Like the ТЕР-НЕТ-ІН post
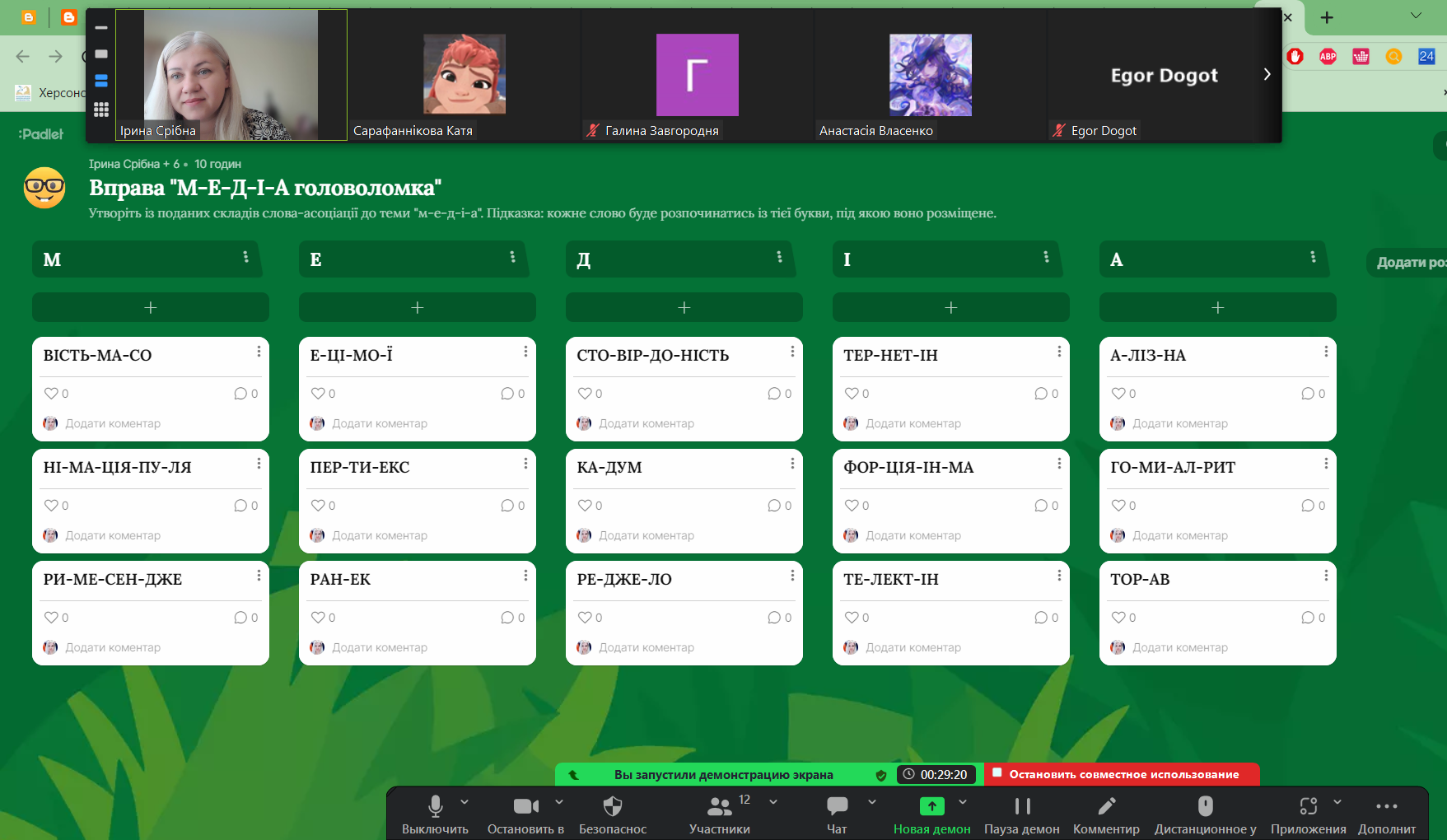 click(852, 394)
